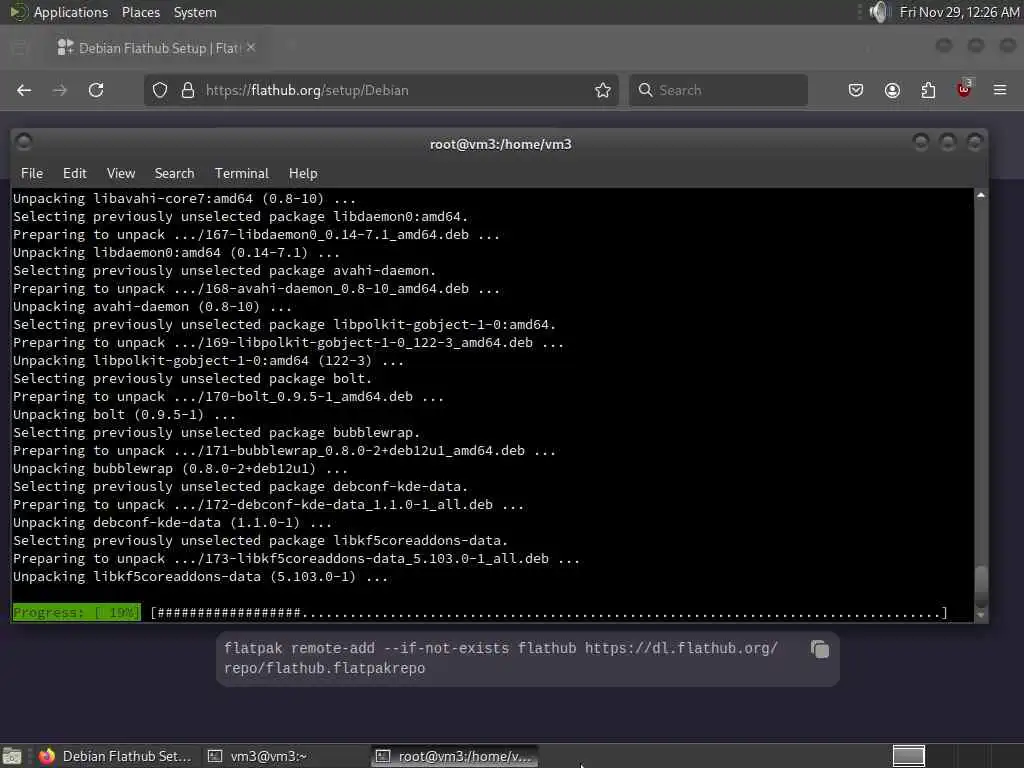Open the terminal File menu
Screen dimensions: 1024x768
click(x=31, y=173)
